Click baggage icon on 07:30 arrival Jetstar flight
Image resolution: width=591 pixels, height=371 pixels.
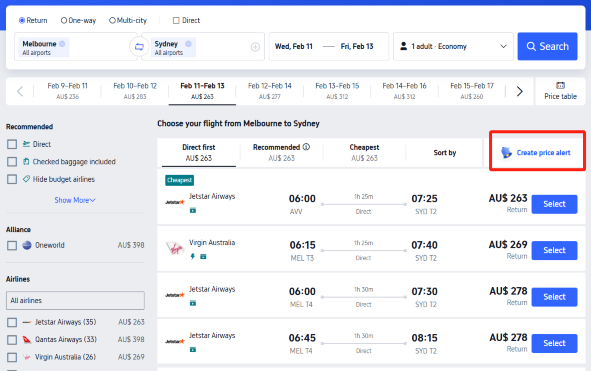193,303
